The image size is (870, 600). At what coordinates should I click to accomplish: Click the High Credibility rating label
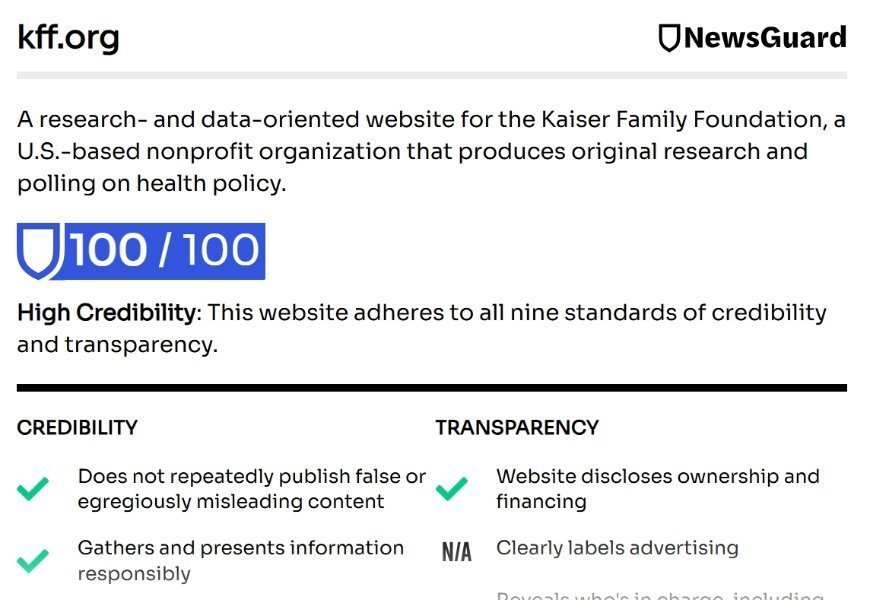pyautogui.click(x=106, y=313)
